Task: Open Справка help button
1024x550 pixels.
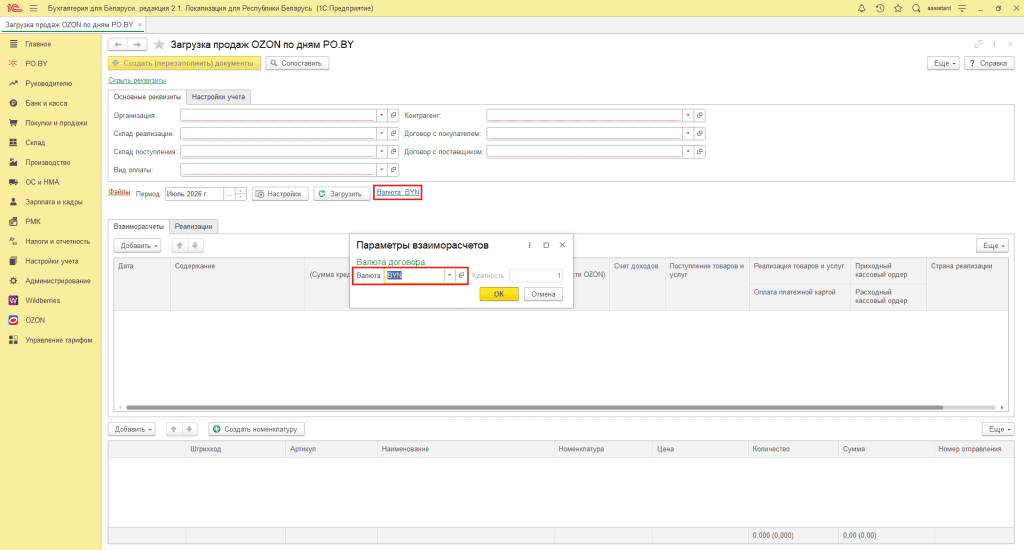Action: (989, 63)
